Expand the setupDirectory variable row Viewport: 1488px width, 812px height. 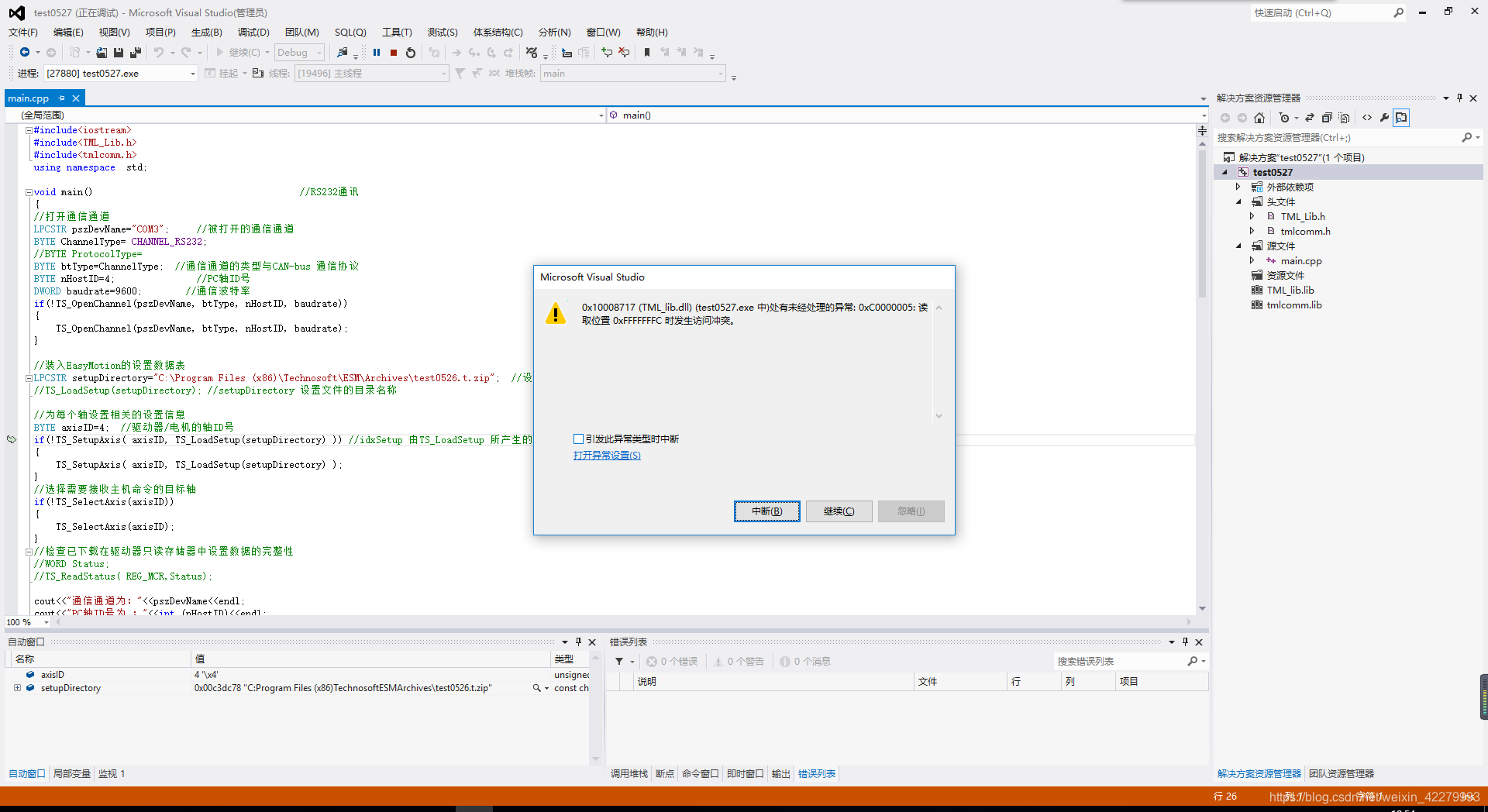17,688
